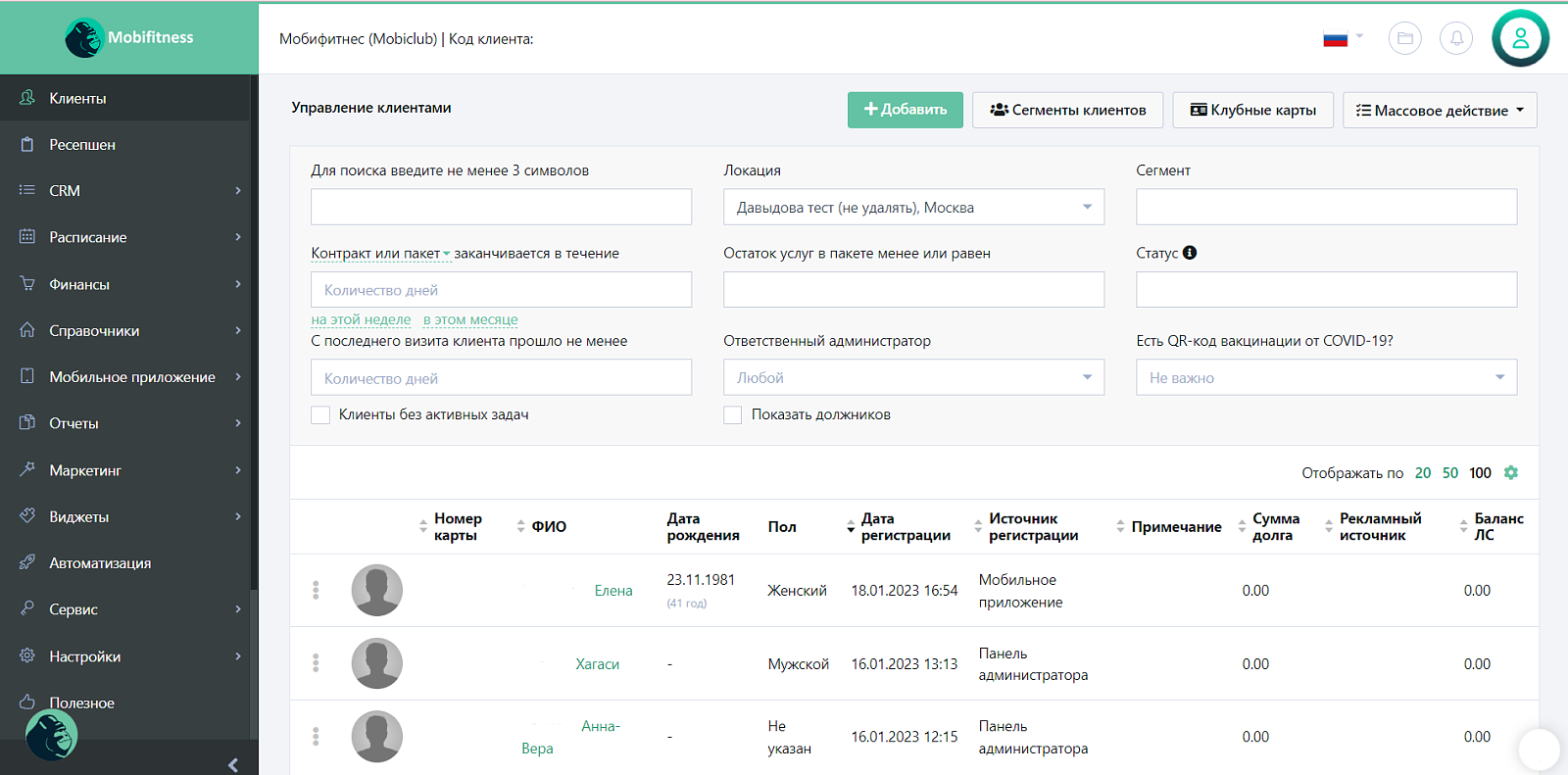Show 50 rows per page
This screenshot has width=1568, height=775.
pyautogui.click(x=1450, y=472)
